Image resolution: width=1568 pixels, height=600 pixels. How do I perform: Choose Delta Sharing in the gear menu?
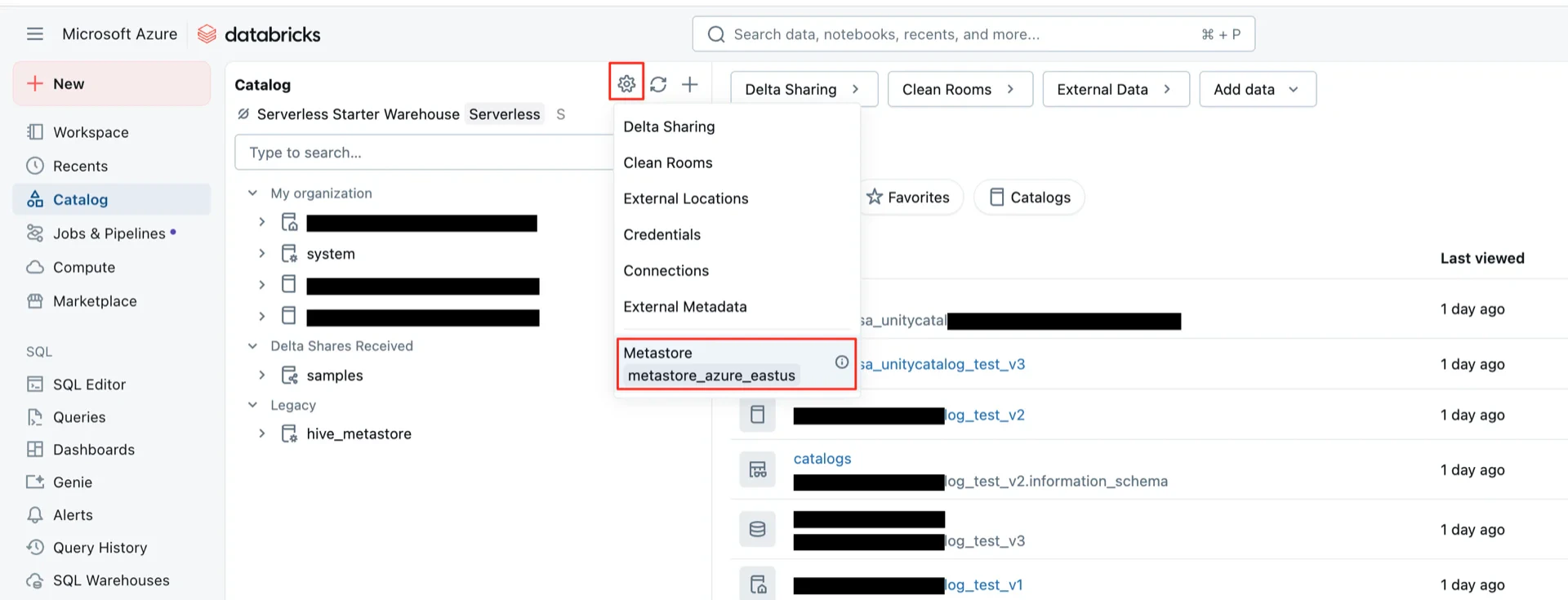[x=737, y=127]
